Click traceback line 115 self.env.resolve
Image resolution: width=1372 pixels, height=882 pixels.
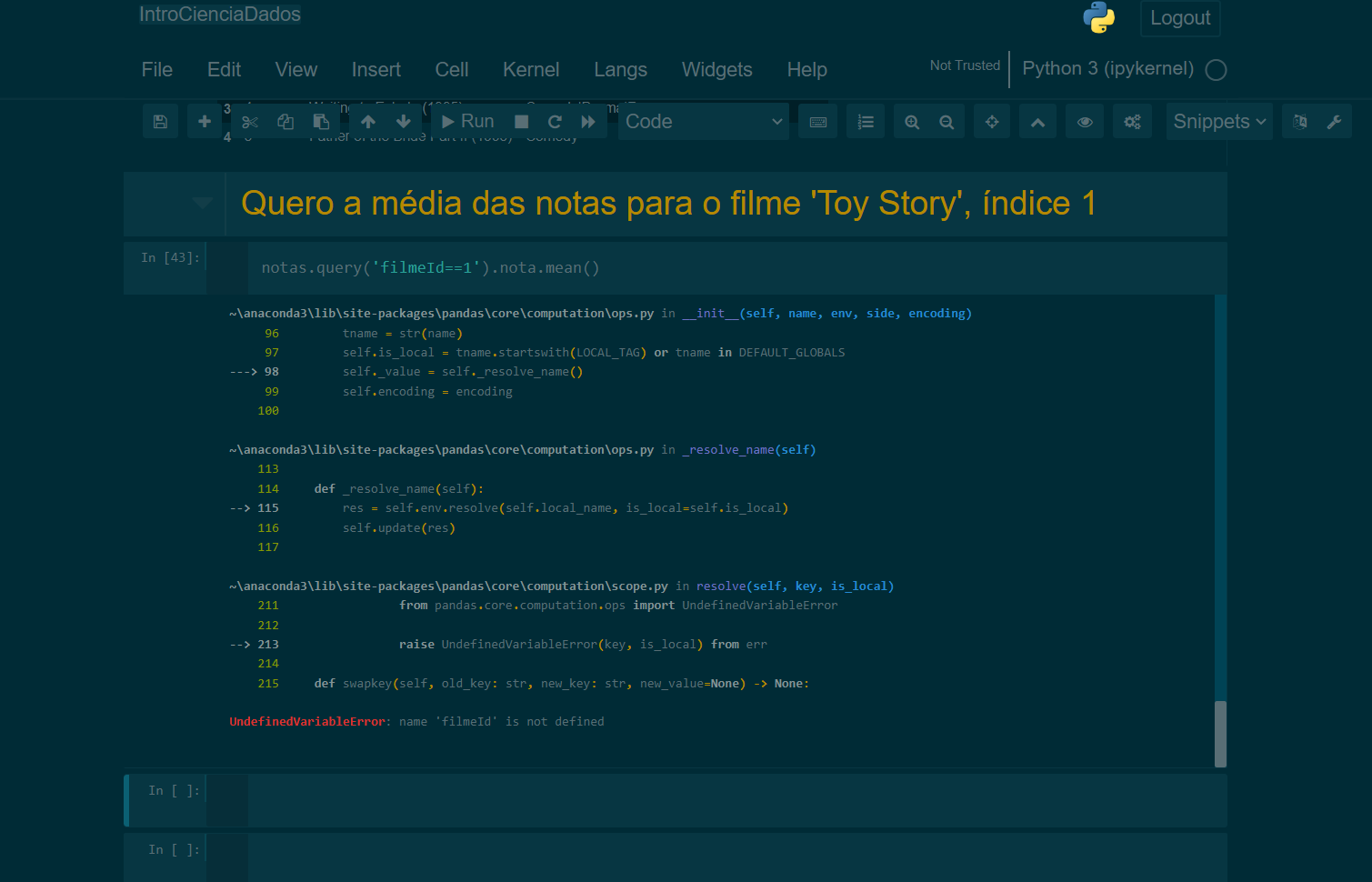566,508
